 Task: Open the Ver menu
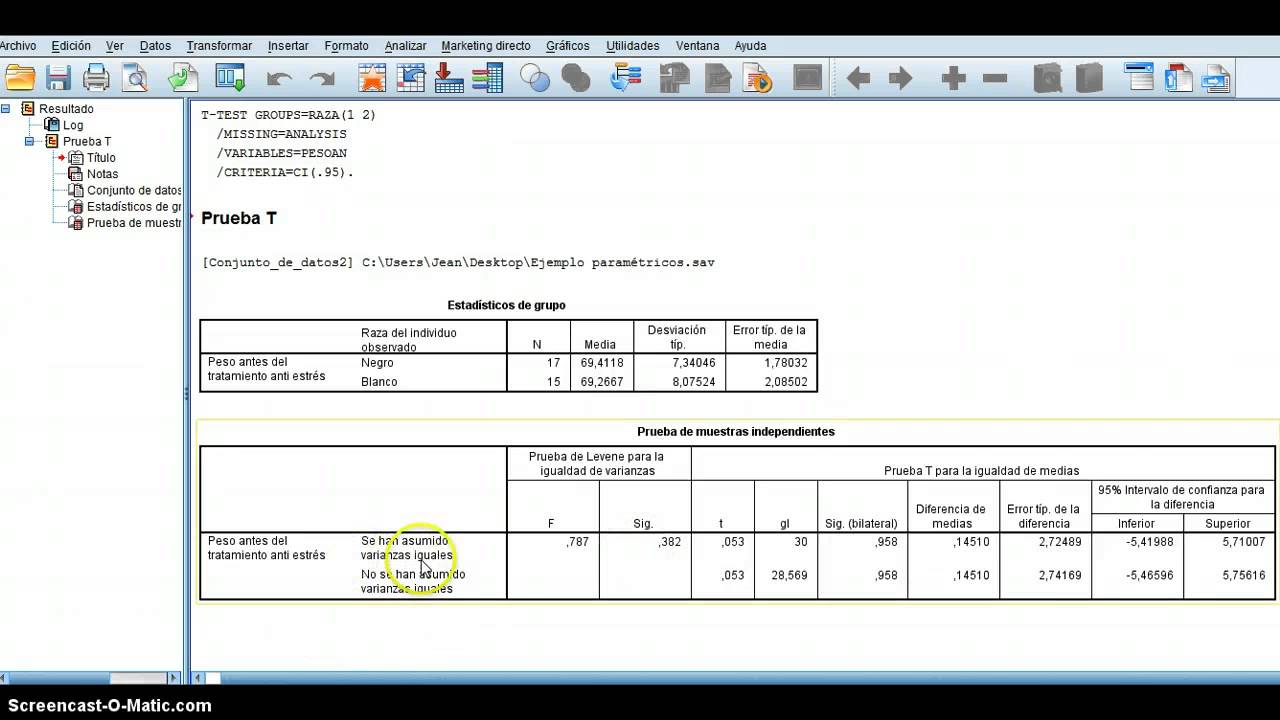point(115,46)
